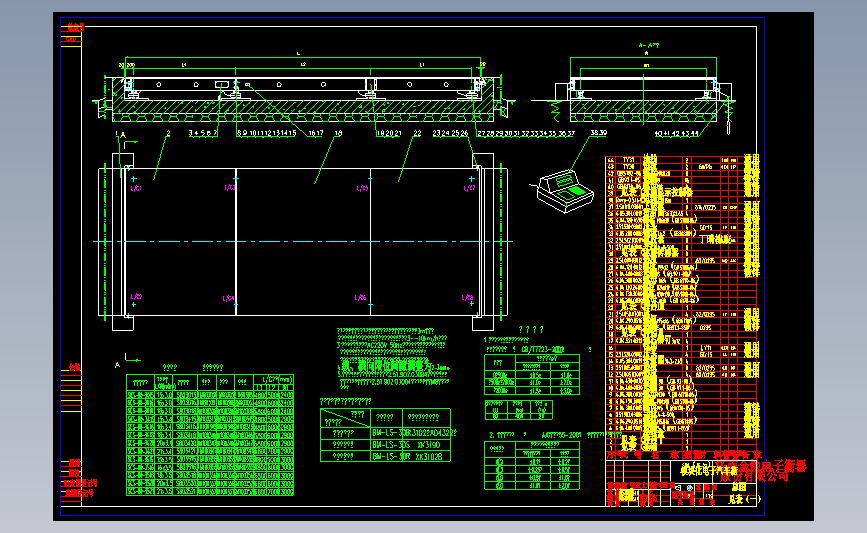Click the BM-LS-30R XK3102B table cell
This screenshot has width=867, height=533.
[x=410, y=456]
